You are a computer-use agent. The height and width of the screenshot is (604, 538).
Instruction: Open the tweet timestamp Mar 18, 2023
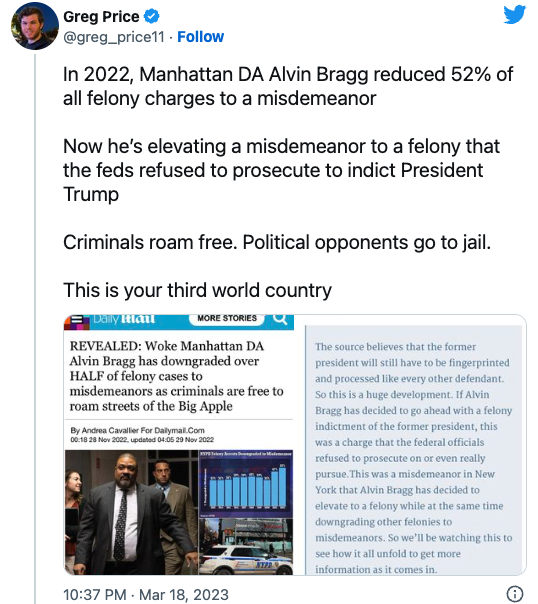pos(146,594)
